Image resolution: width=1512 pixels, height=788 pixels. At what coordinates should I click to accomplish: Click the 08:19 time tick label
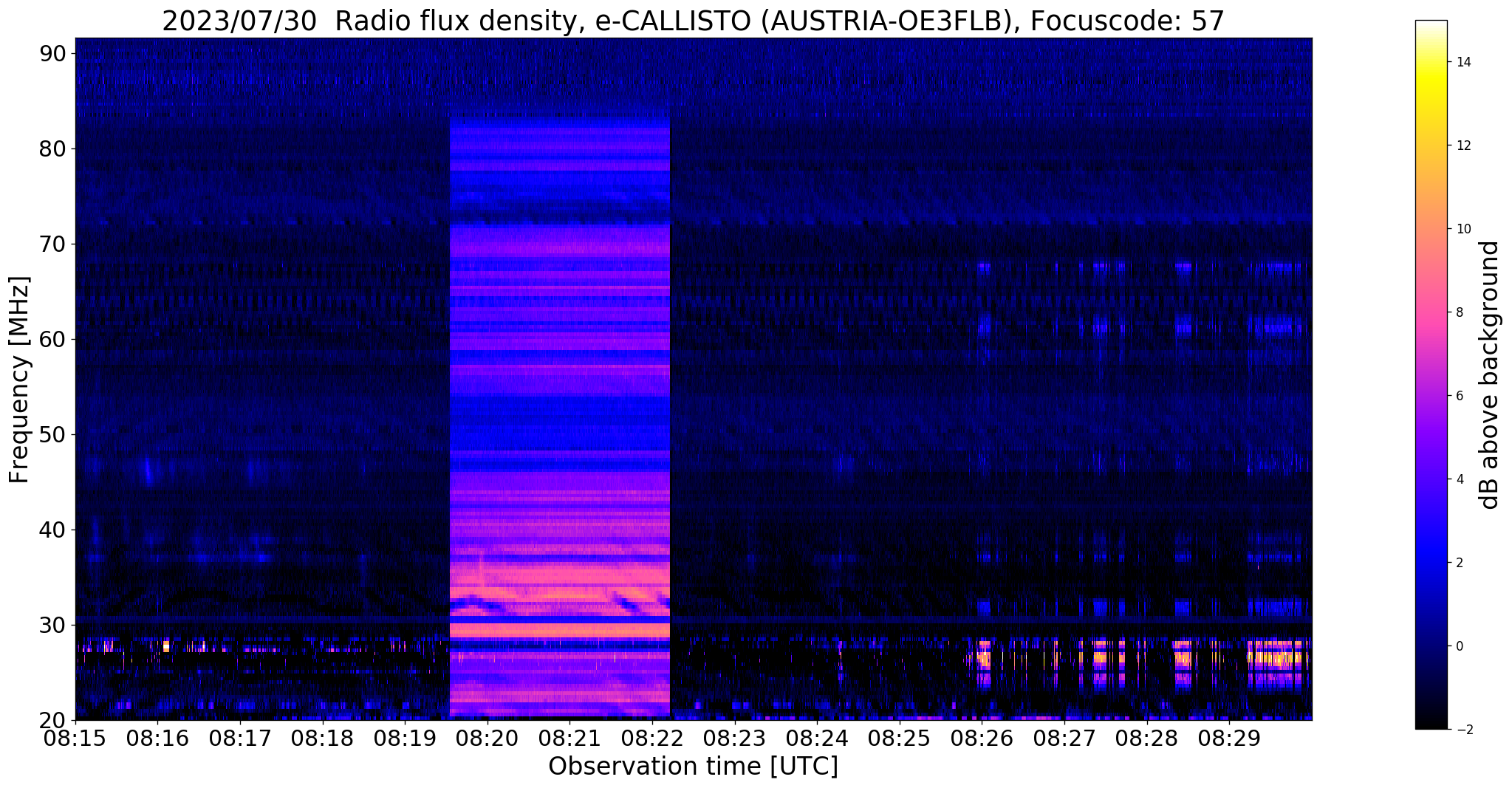click(x=405, y=738)
